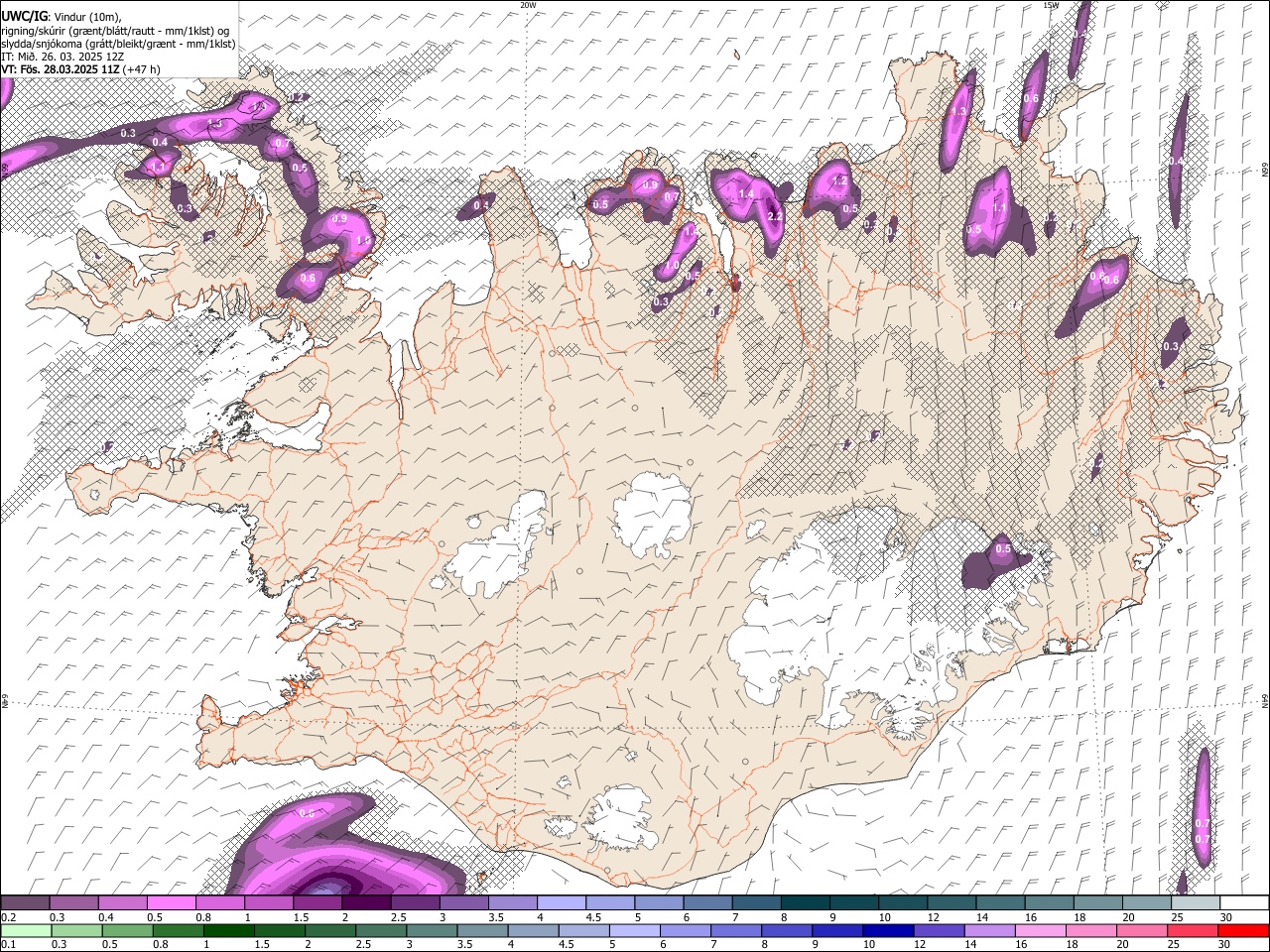Viewport: 1270px width, 952px height.
Task: Pick the rain scale swatch between 5 and 6
Action: pos(635,930)
